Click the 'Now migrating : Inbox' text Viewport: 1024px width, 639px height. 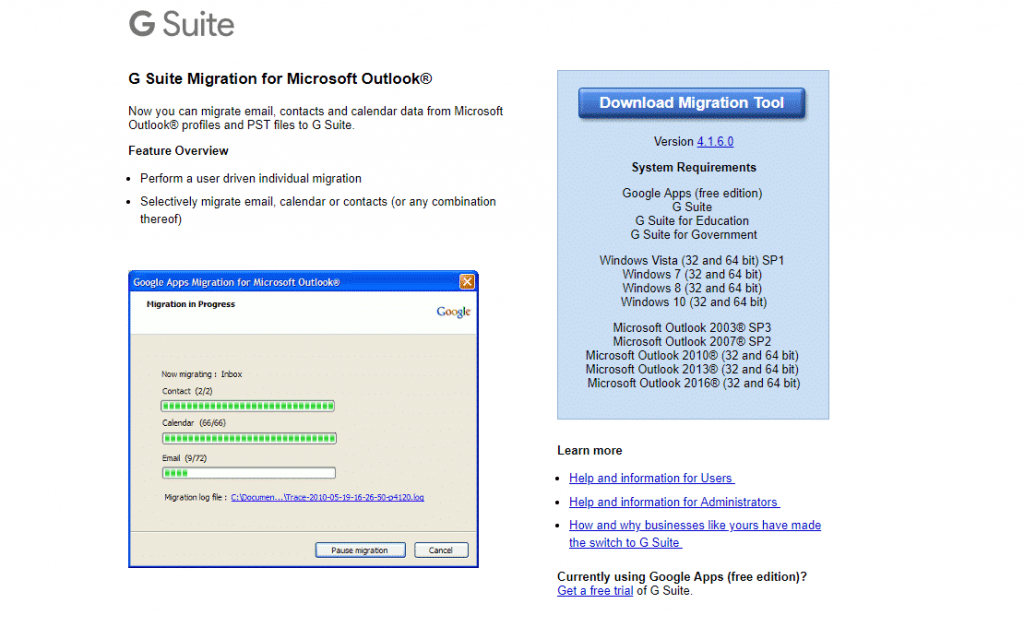pyautogui.click(x=202, y=374)
